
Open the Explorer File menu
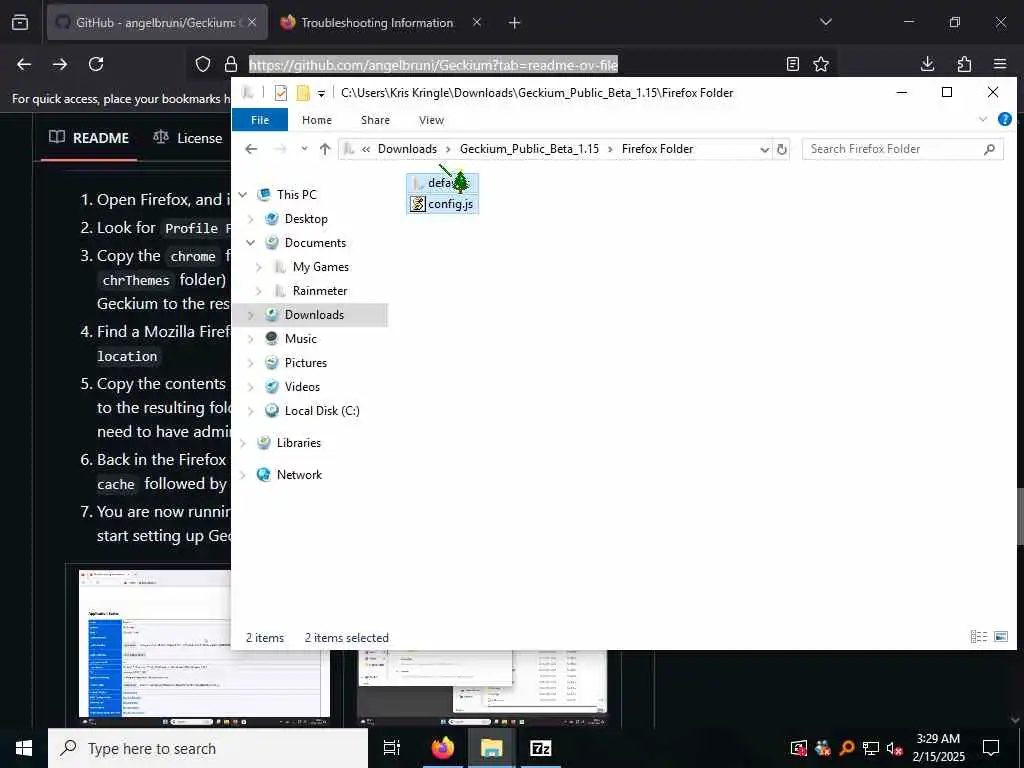(x=260, y=120)
